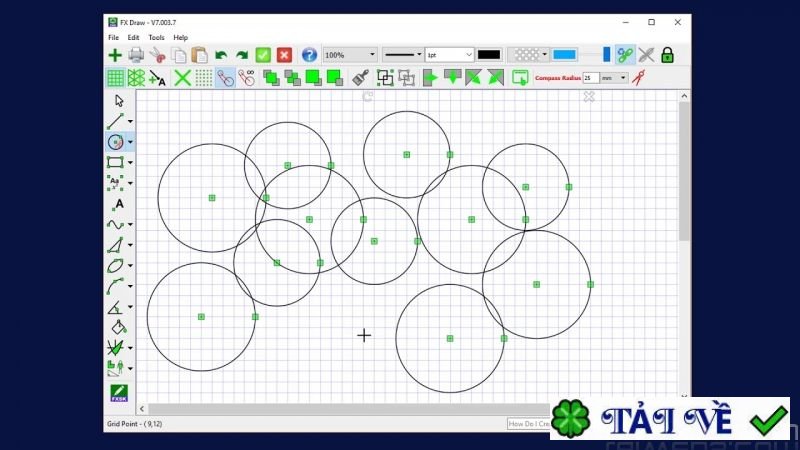The height and width of the screenshot is (450, 800).
Task: Click the copy pages icon
Action: (x=179, y=55)
